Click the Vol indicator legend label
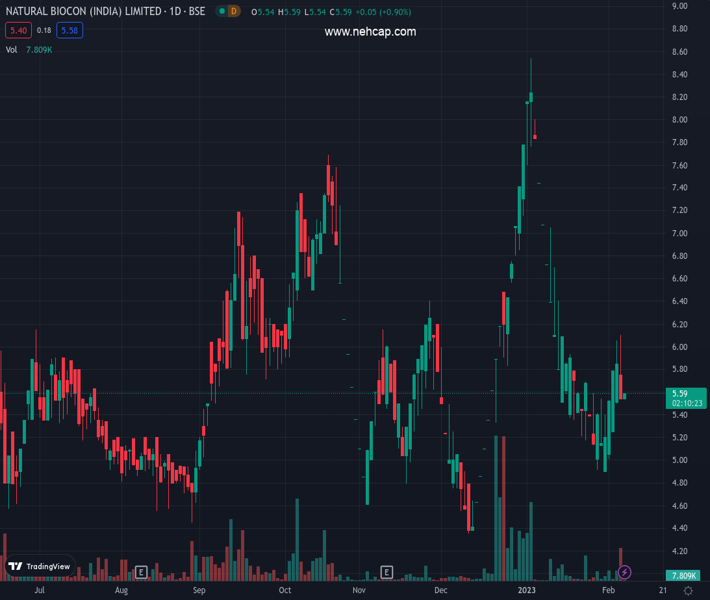Image resolution: width=710 pixels, height=600 pixels. click(x=11, y=49)
